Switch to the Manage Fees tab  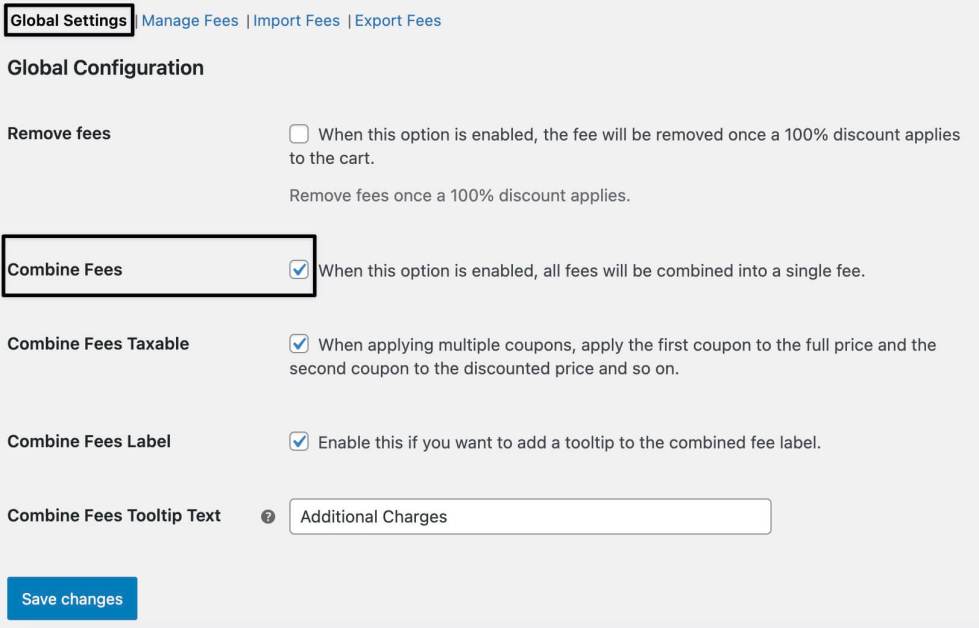click(190, 20)
